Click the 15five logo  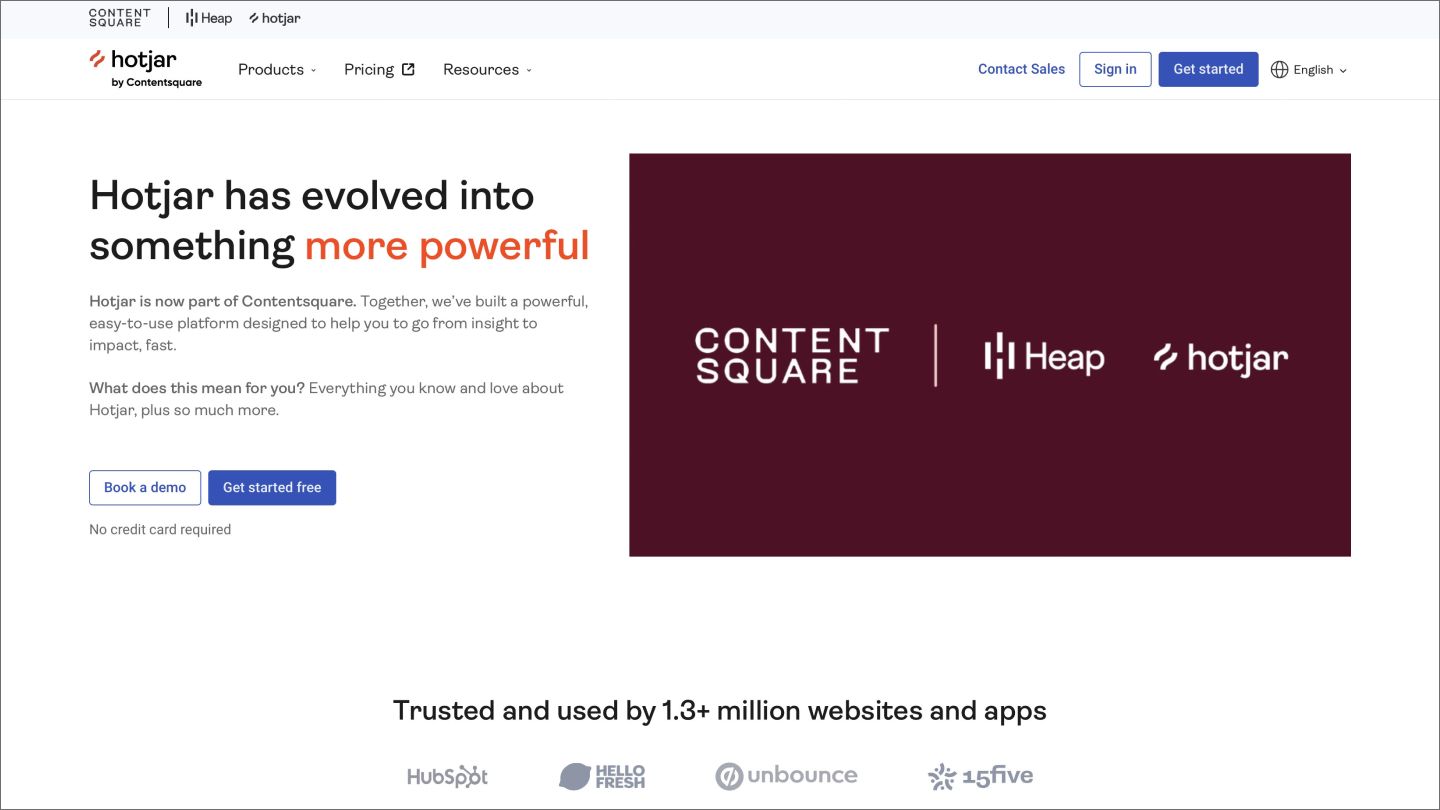pos(979,776)
